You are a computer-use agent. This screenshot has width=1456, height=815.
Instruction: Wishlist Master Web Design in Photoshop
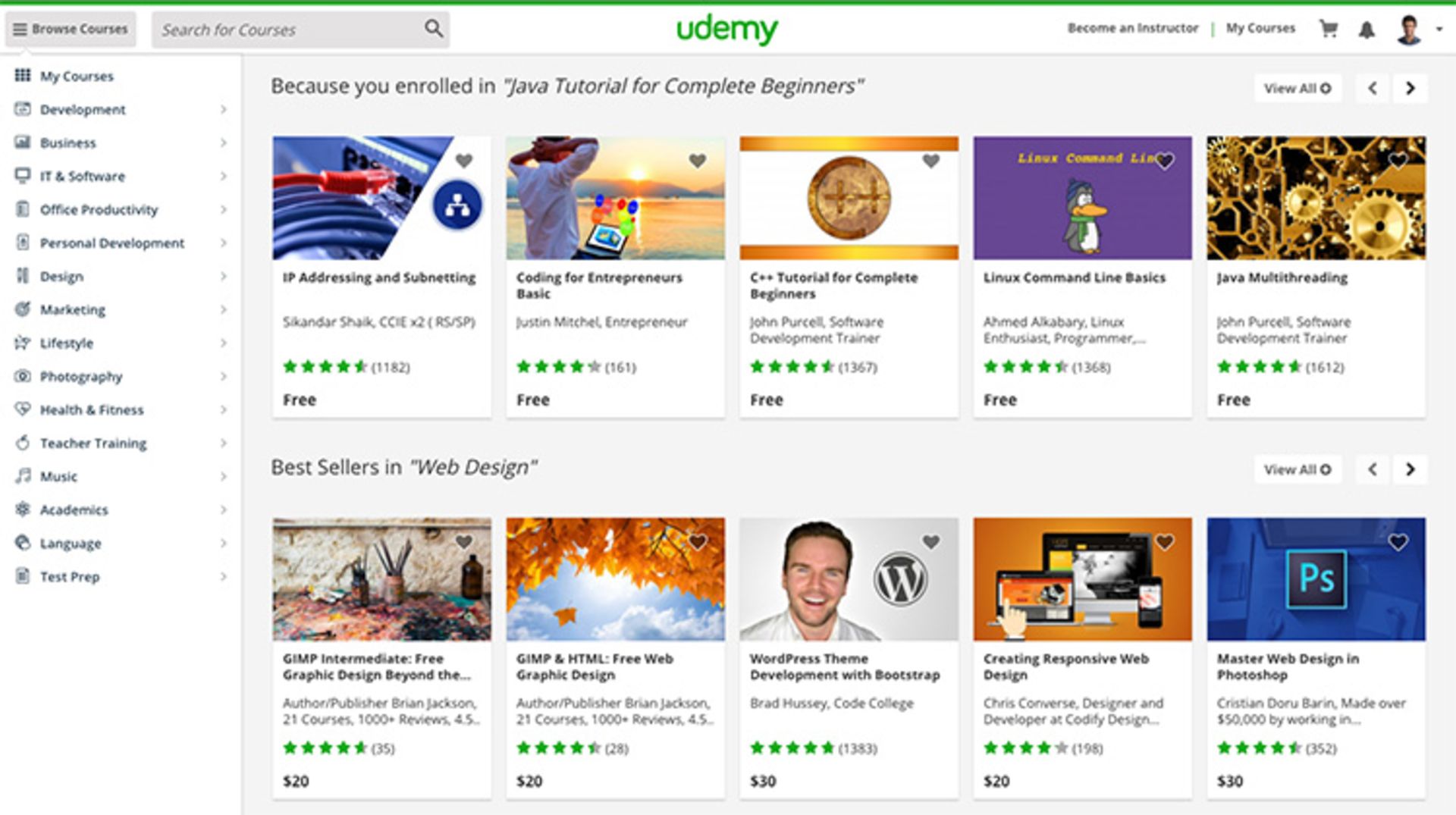[1398, 542]
